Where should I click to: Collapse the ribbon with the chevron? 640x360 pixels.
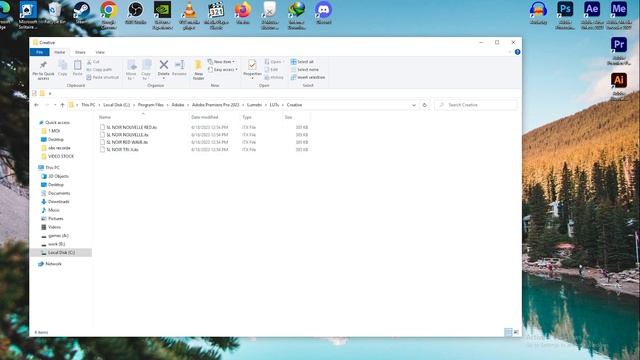(509, 52)
